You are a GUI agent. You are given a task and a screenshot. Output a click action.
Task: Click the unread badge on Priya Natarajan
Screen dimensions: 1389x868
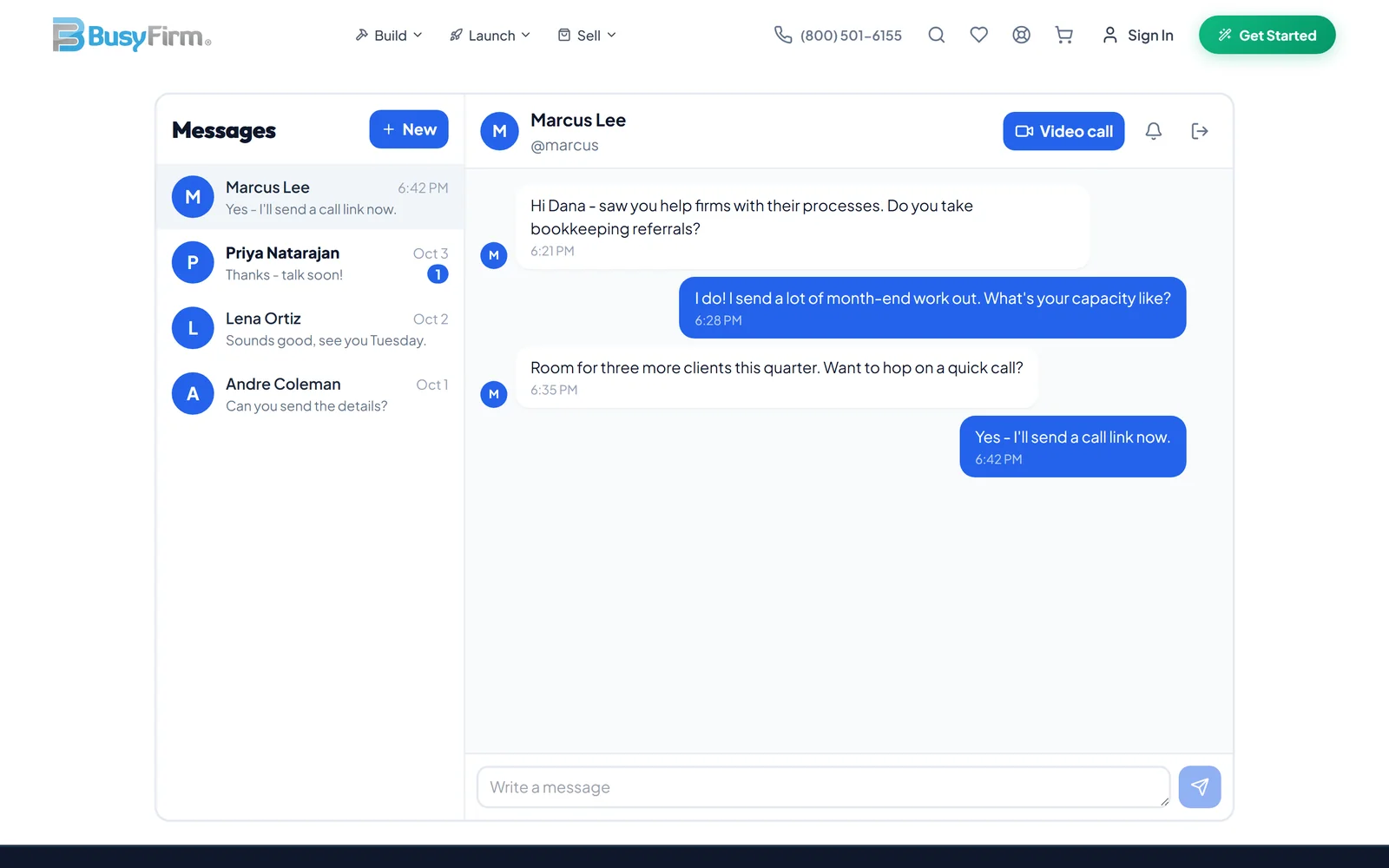pyautogui.click(x=438, y=274)
